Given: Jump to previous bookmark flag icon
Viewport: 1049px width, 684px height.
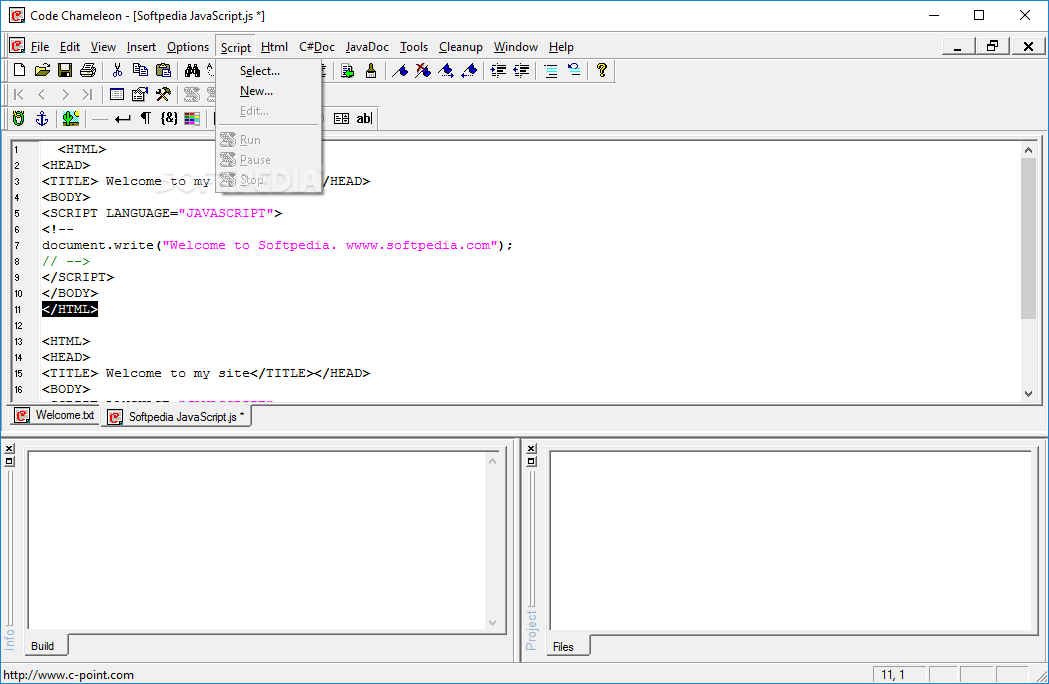Looking at the screenshot, I should tap(469, 70).
